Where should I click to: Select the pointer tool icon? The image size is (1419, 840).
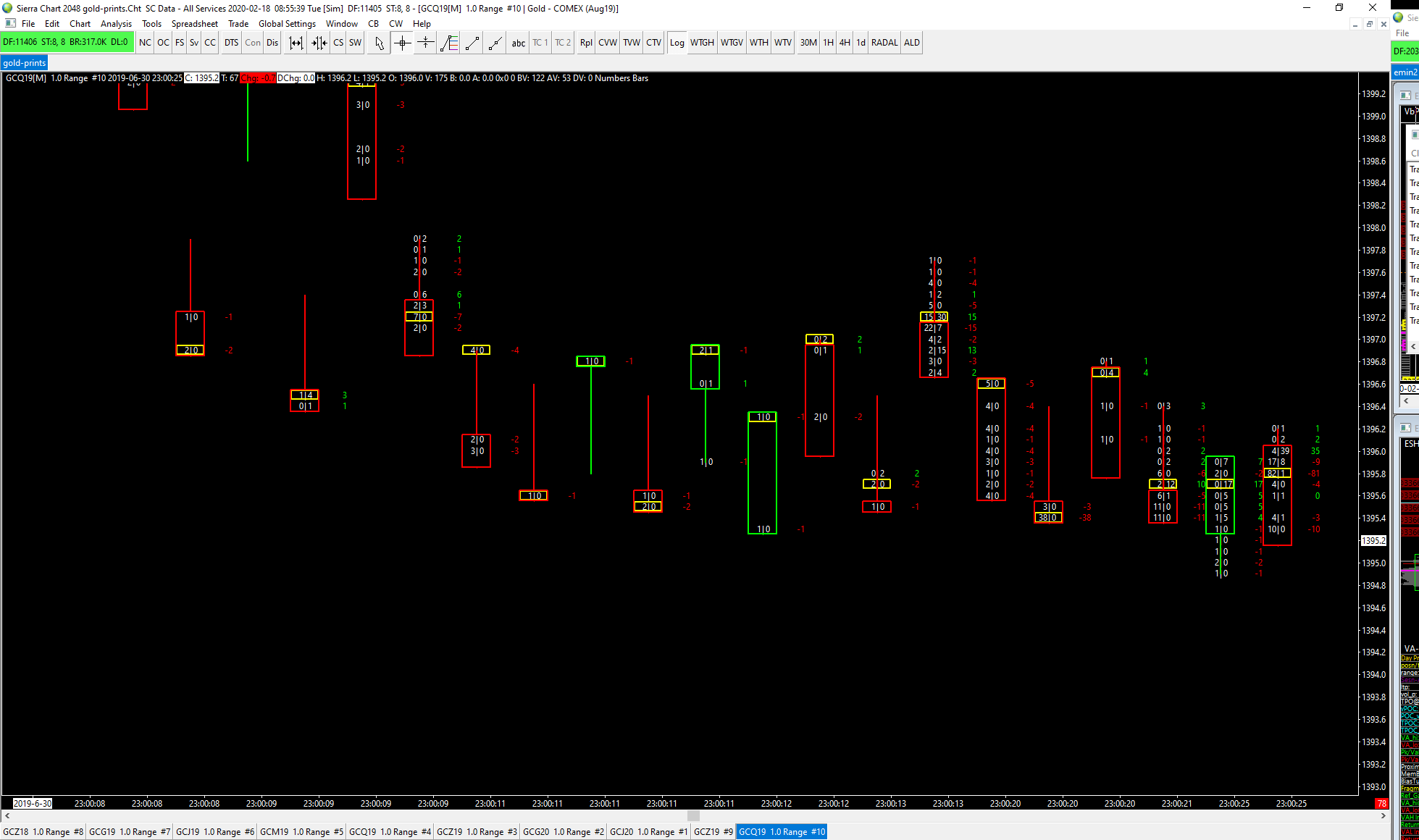pyautogui.click(x=379, y=43)
